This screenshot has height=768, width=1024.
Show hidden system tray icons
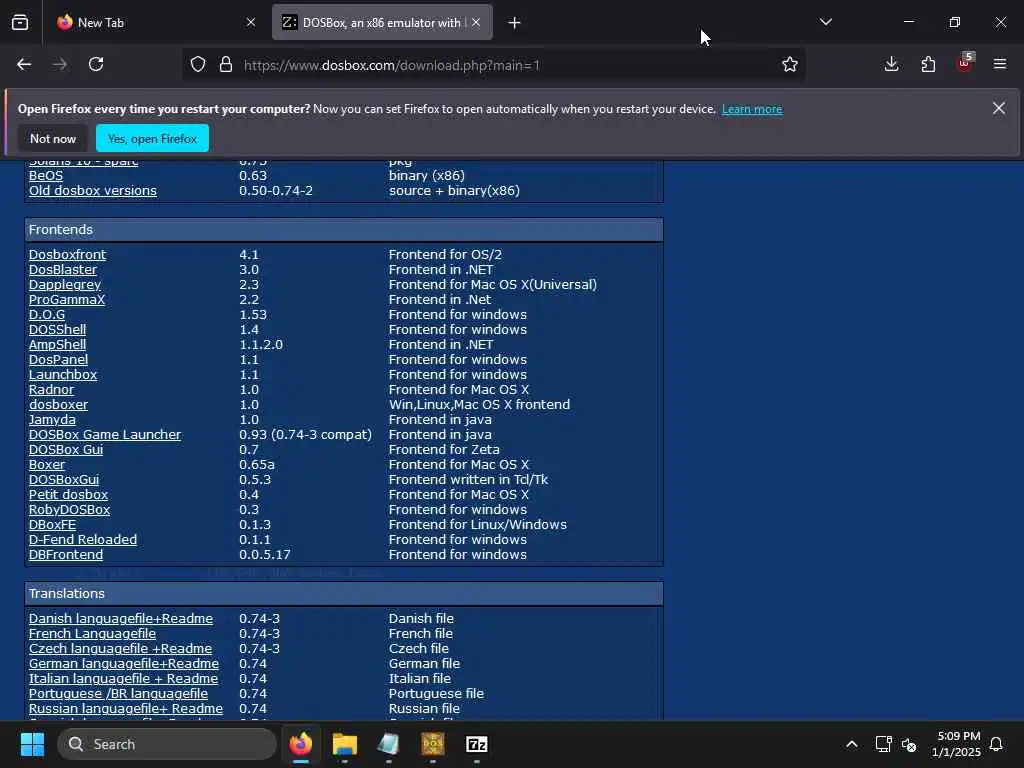(x=852, y=744)
